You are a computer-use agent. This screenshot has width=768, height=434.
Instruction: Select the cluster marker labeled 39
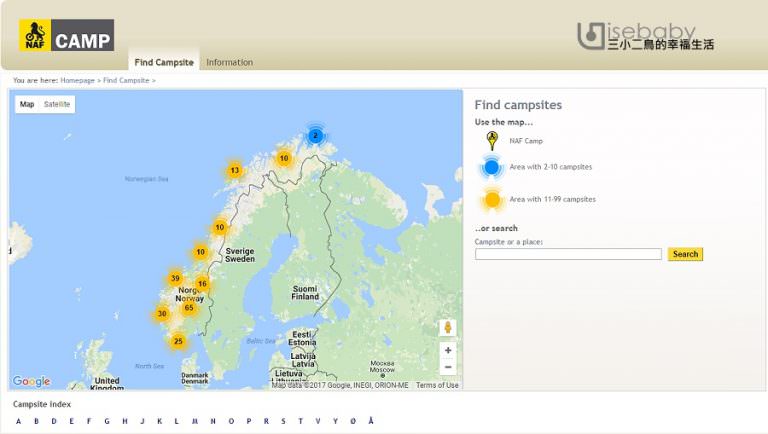point(175,279)
